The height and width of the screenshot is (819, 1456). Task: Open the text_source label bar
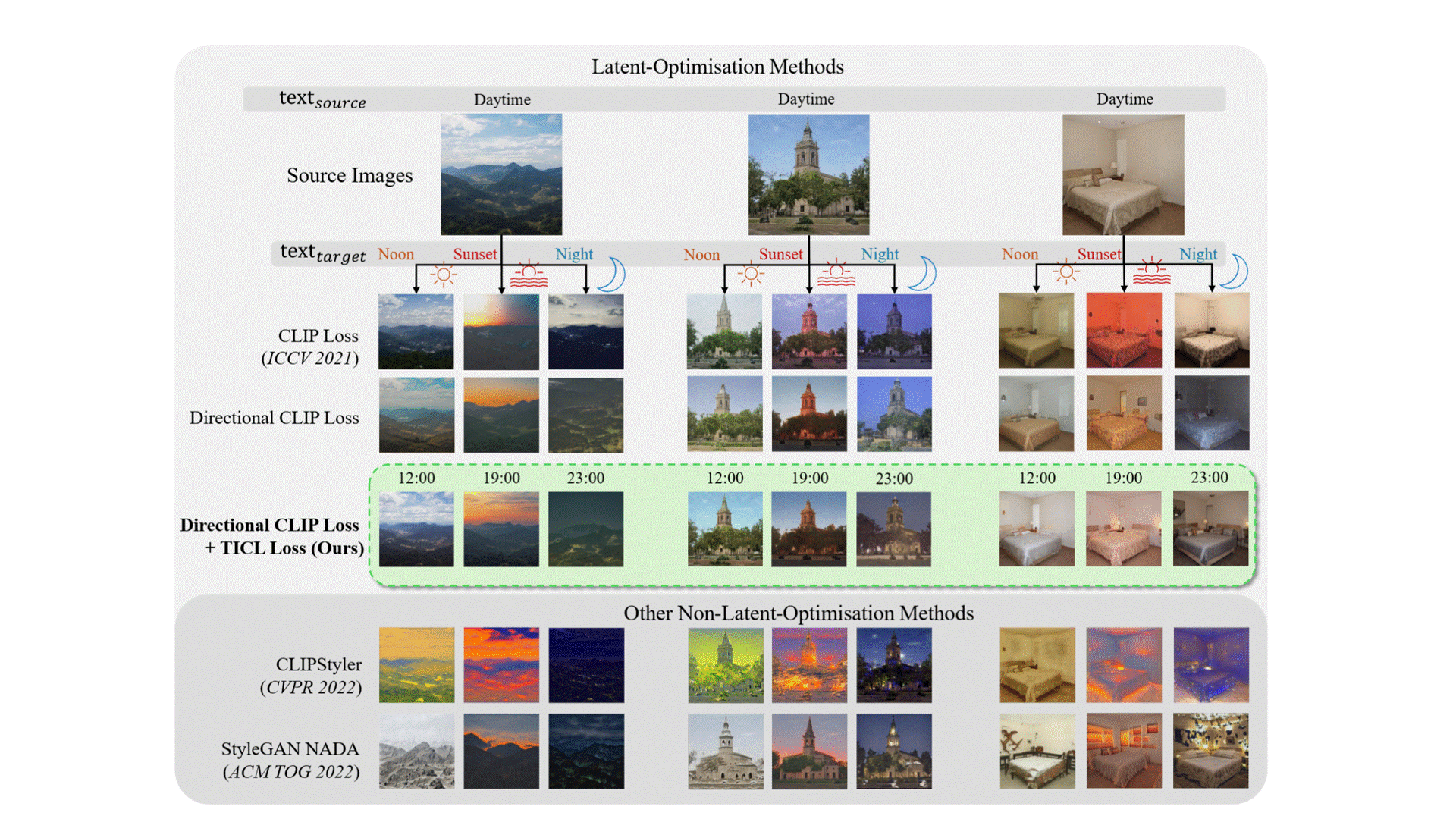point(322,97)
